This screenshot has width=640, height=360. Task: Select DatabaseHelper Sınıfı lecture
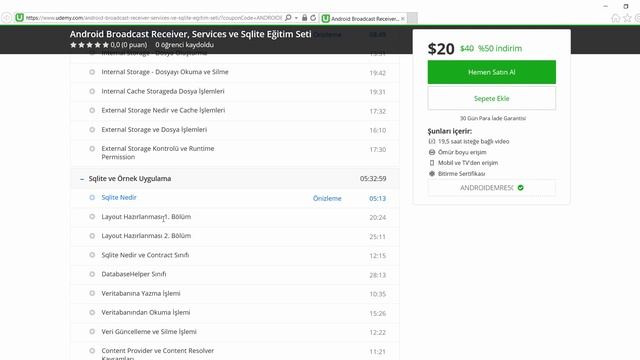coord(133,274)
